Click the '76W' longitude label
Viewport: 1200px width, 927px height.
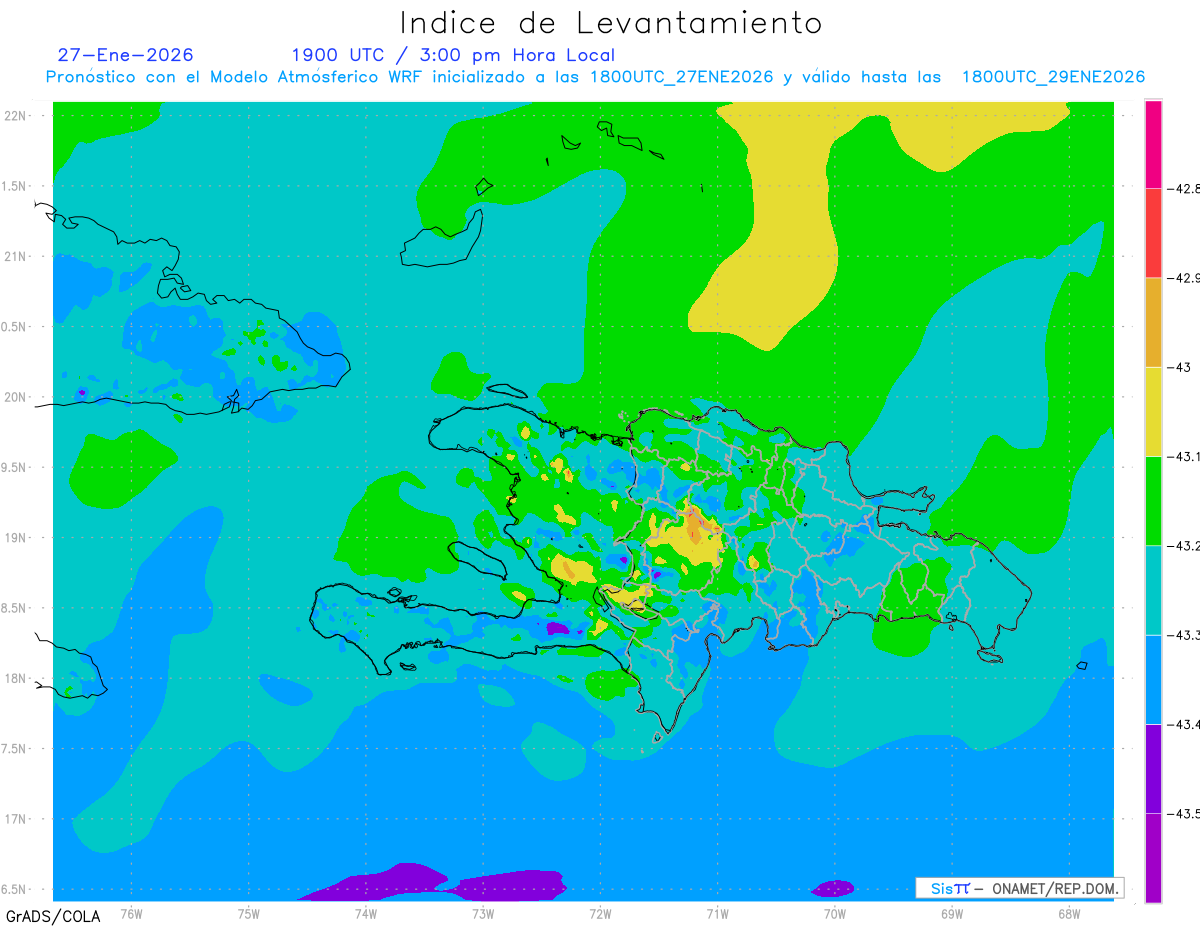coord(131,912)
